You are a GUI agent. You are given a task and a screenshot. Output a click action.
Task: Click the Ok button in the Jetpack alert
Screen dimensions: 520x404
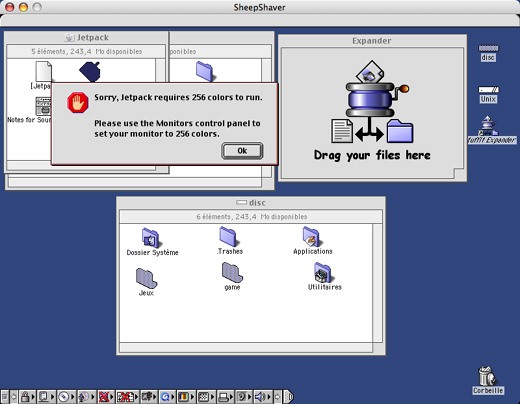pos(242,151)
